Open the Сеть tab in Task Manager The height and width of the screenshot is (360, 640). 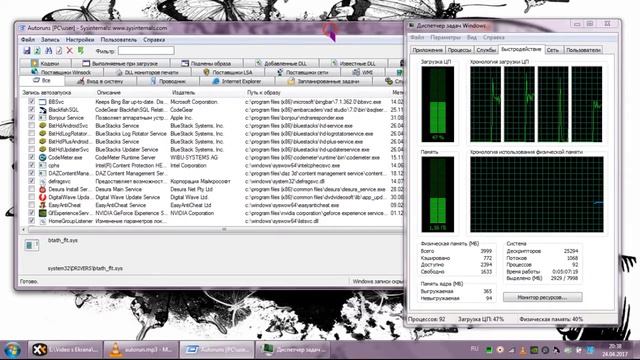pyautogui.click(x=553, y=50)
